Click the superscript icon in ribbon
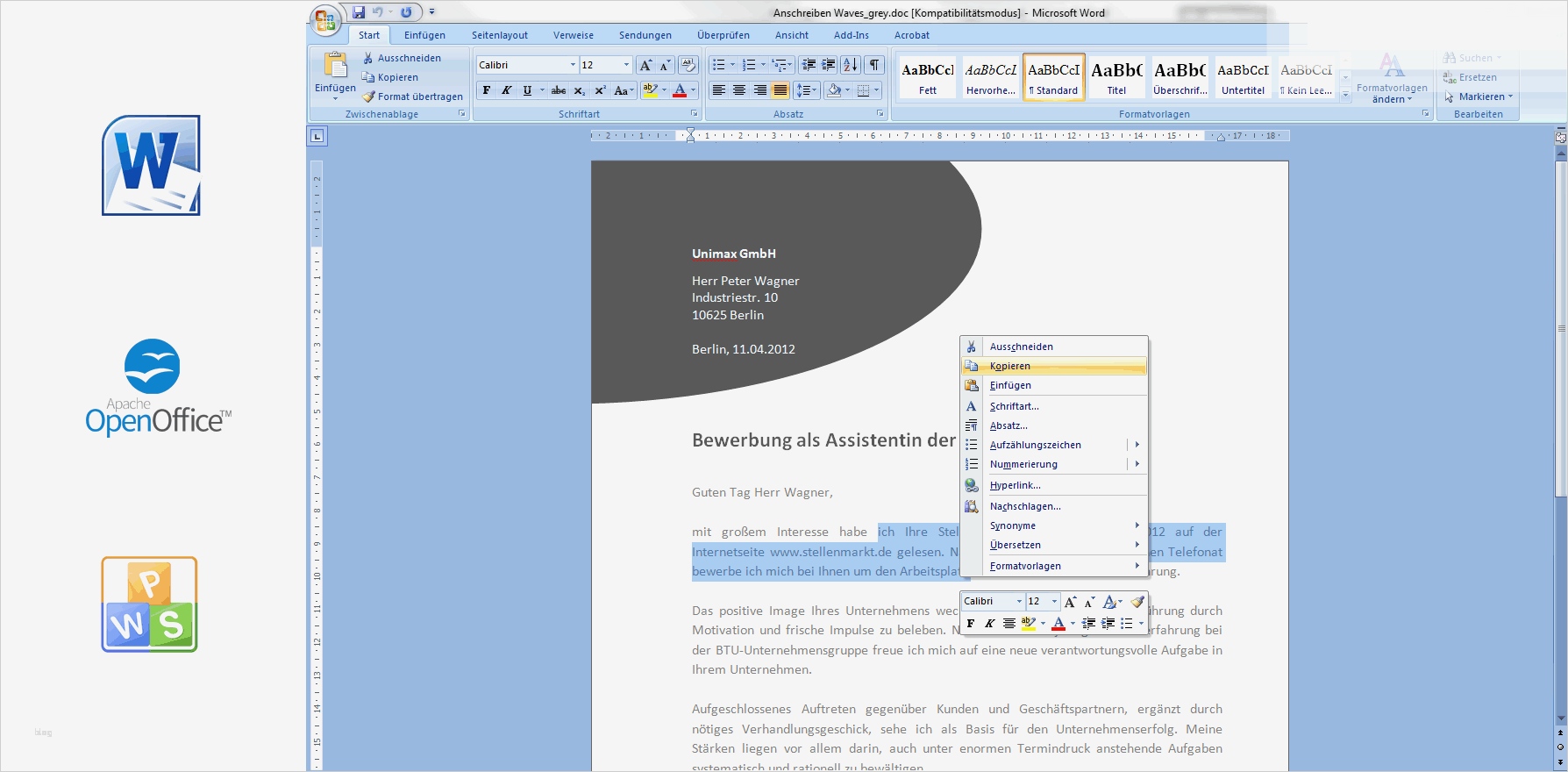The height and width of the screenshot is (772, 1568). [600, 90]
